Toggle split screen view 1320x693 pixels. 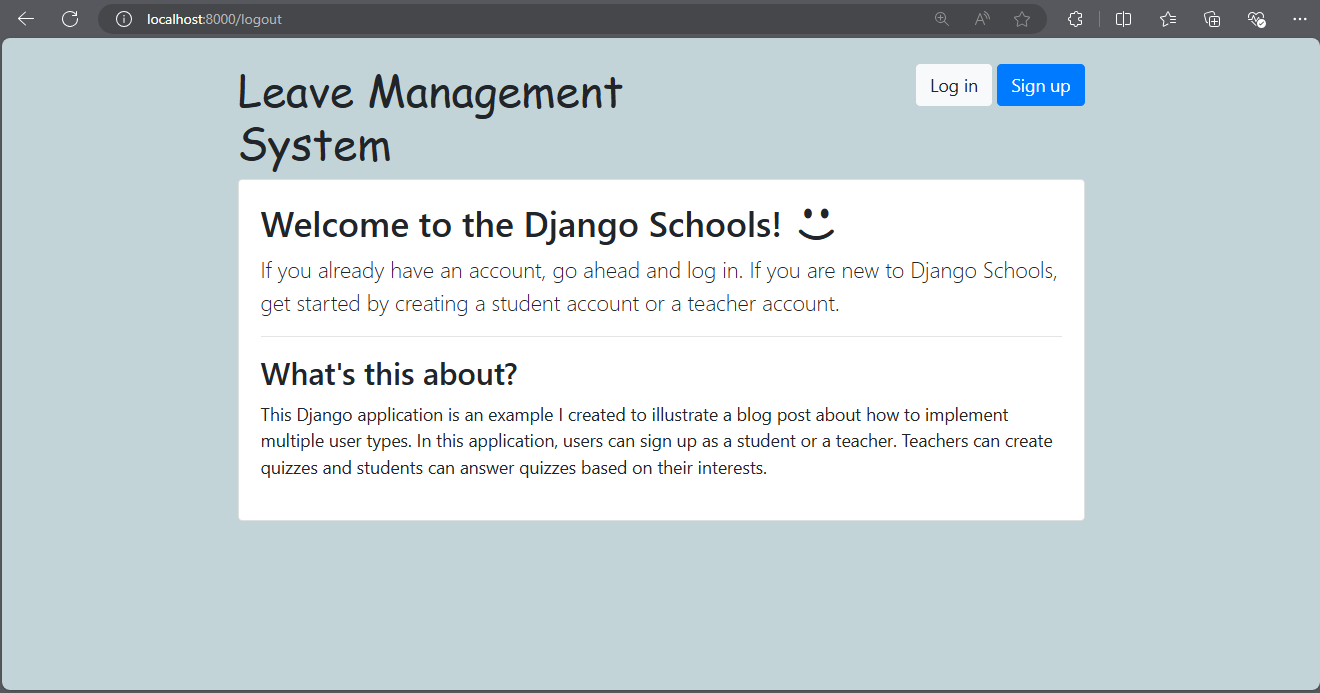click(1124, 19)
